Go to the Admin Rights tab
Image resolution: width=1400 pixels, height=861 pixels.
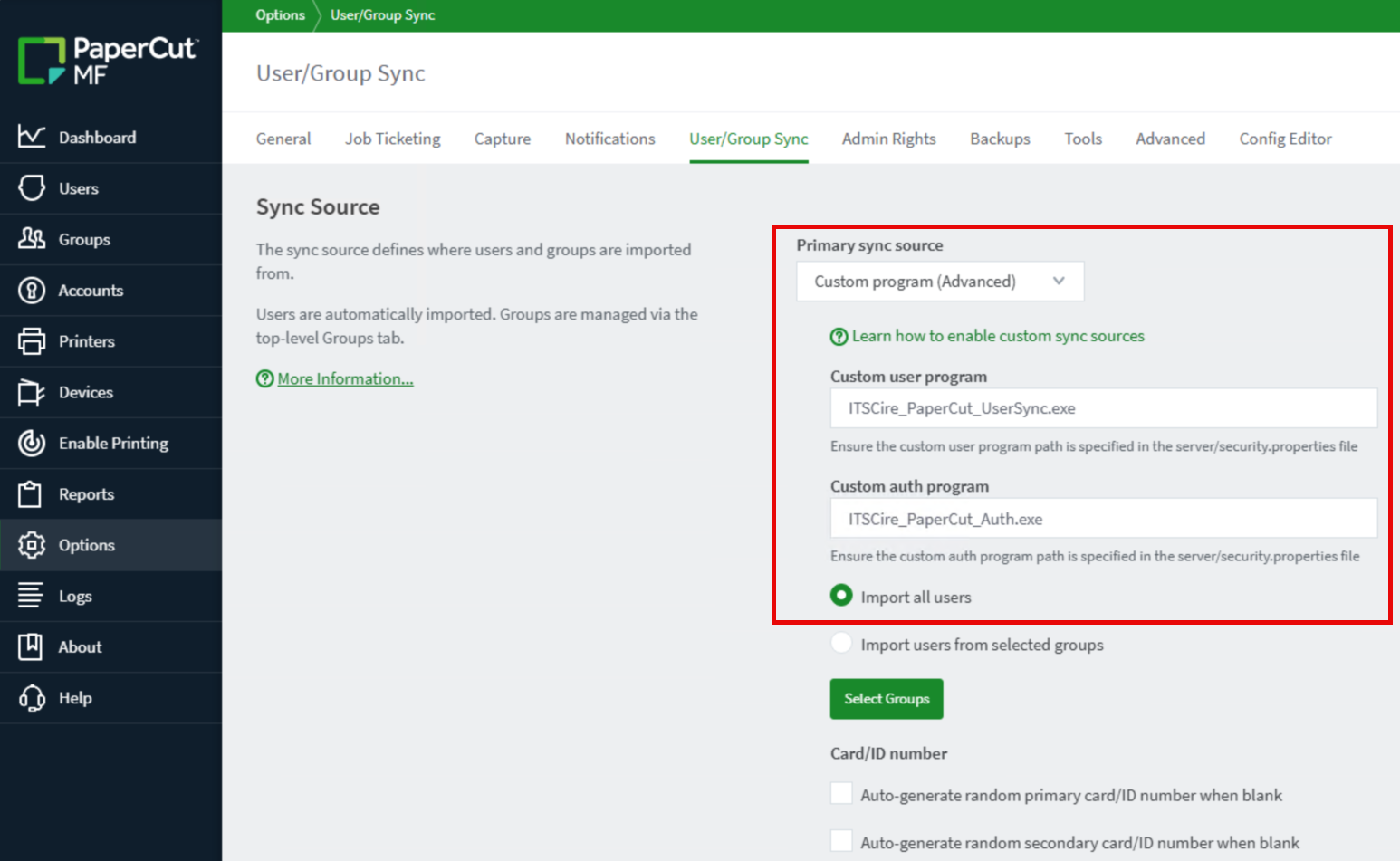(x=889, y=139)
